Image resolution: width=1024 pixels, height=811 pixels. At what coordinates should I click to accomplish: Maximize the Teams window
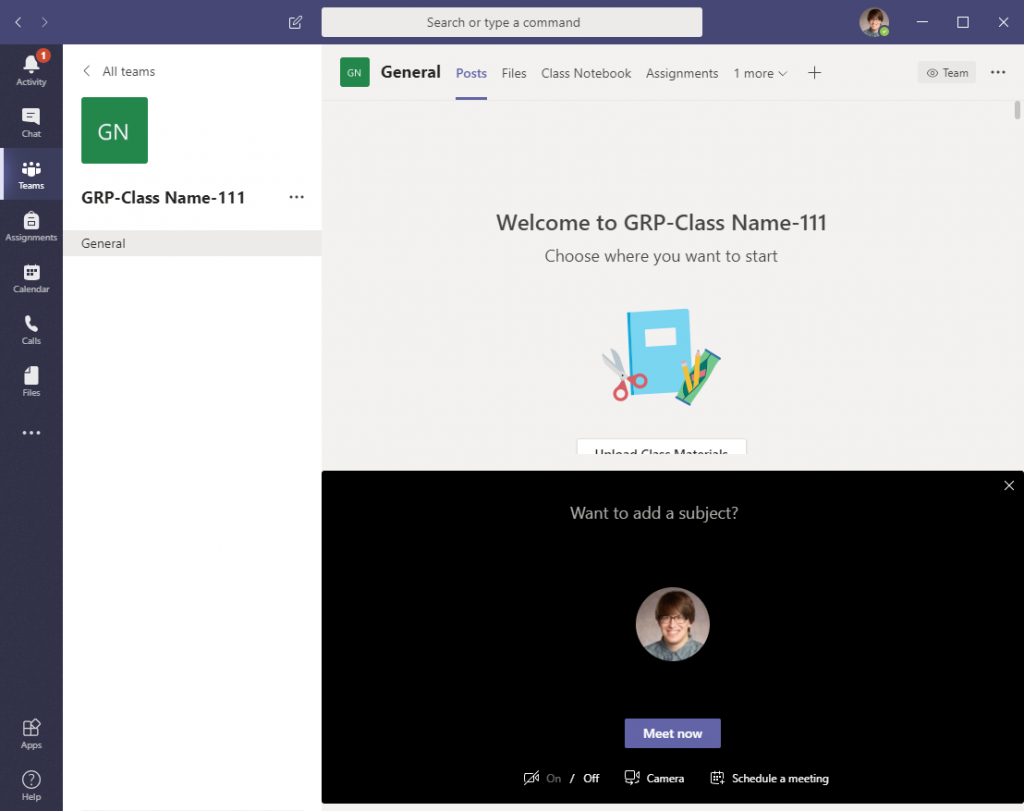(x=963, y=22)
